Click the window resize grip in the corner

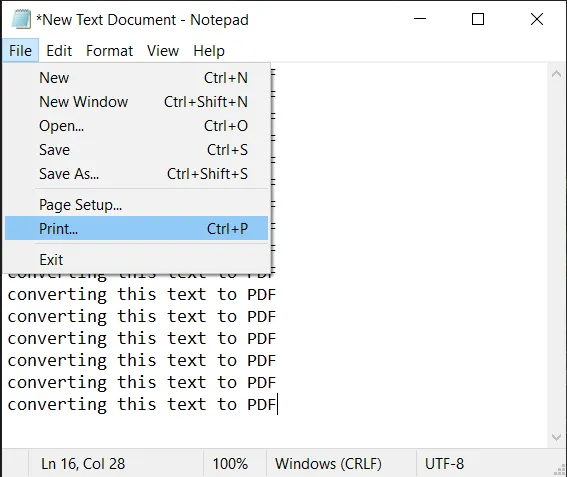pyautogui.click(x=559, y=469)
